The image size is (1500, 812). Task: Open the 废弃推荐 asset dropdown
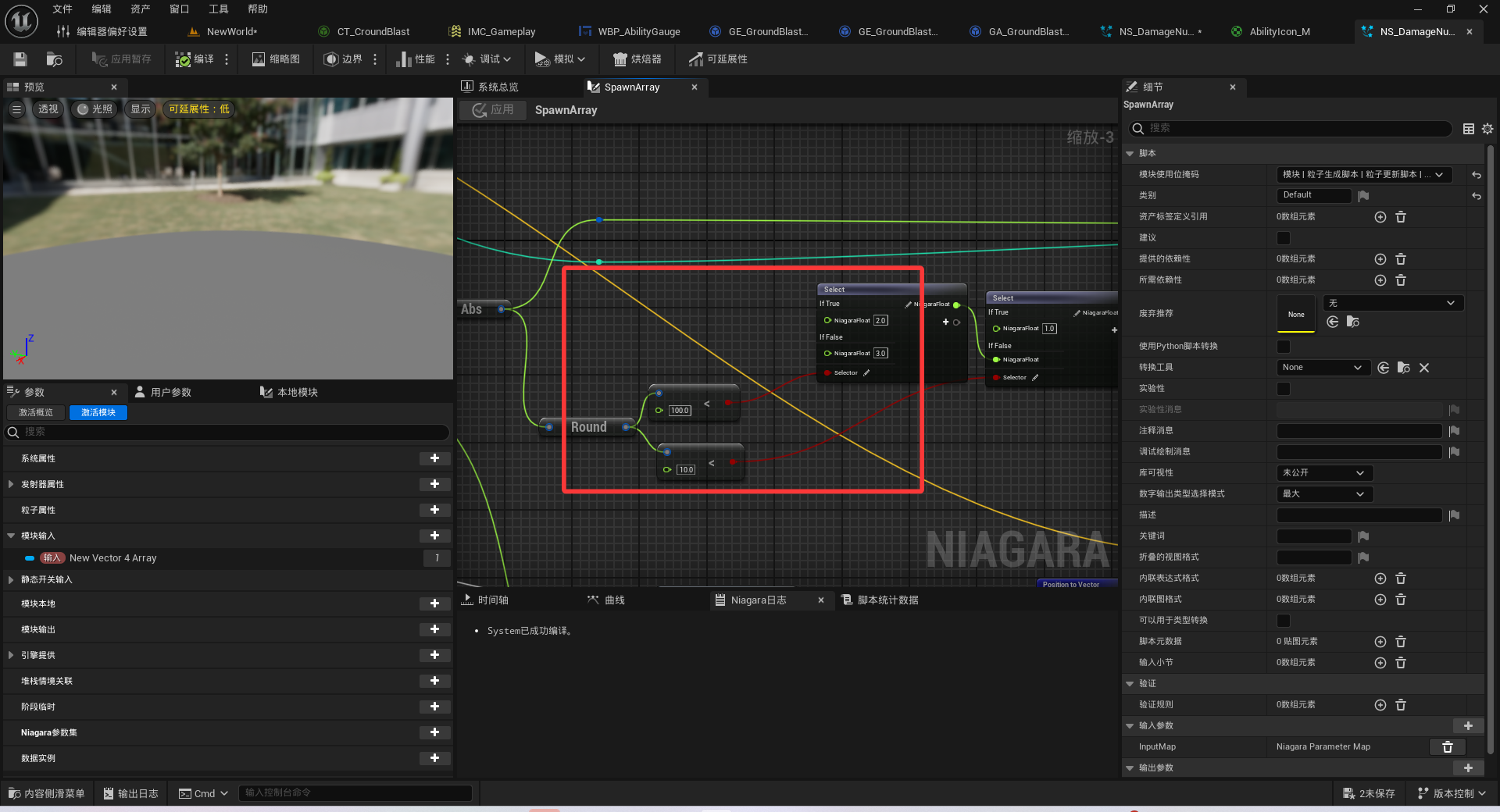pos(1393,303)
